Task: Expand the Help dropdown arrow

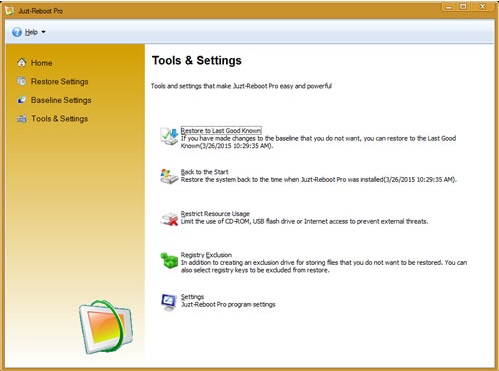Action: tap(43, 32)
